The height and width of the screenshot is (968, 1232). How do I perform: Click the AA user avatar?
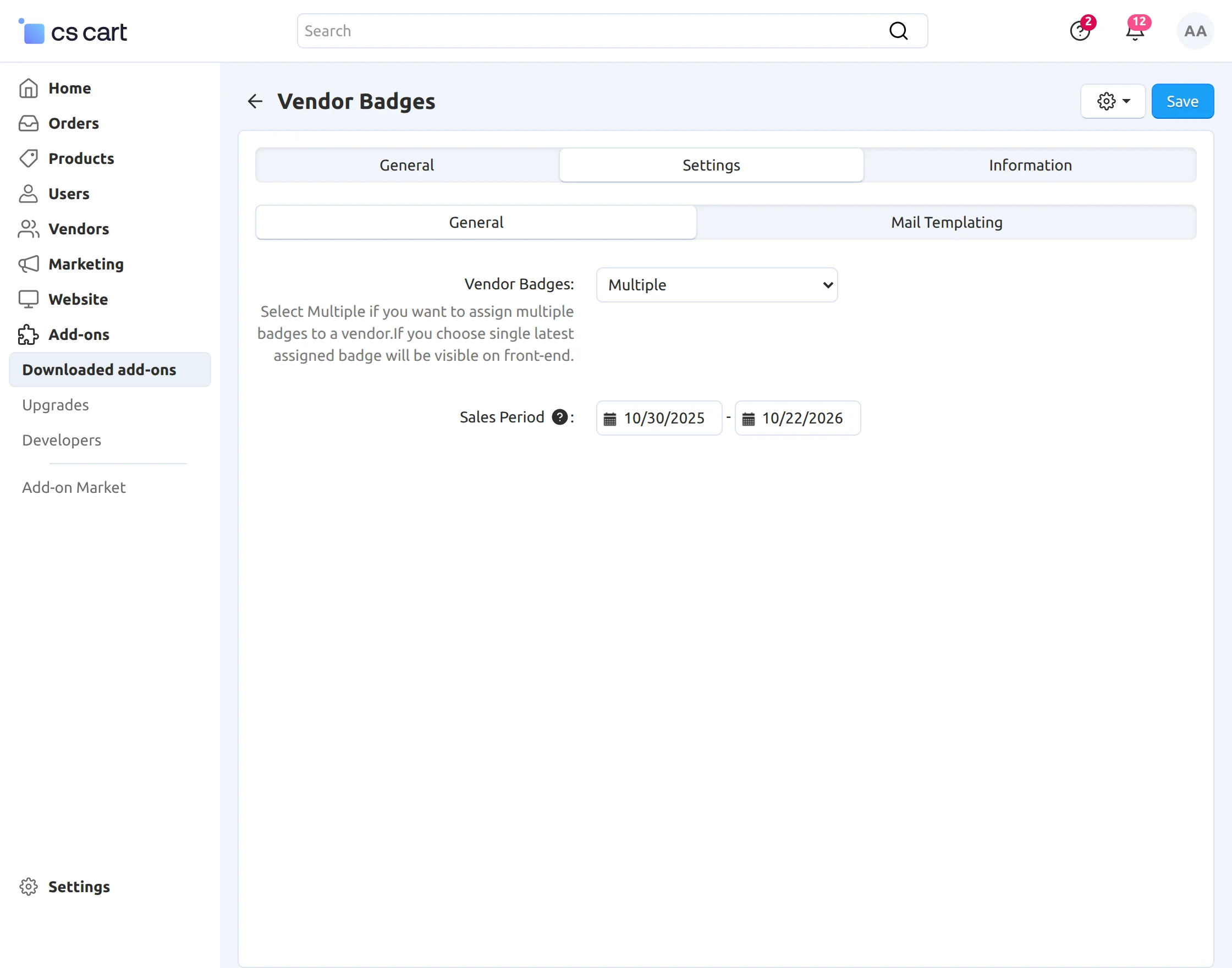pyautogui.click(x=1195, y=31)
